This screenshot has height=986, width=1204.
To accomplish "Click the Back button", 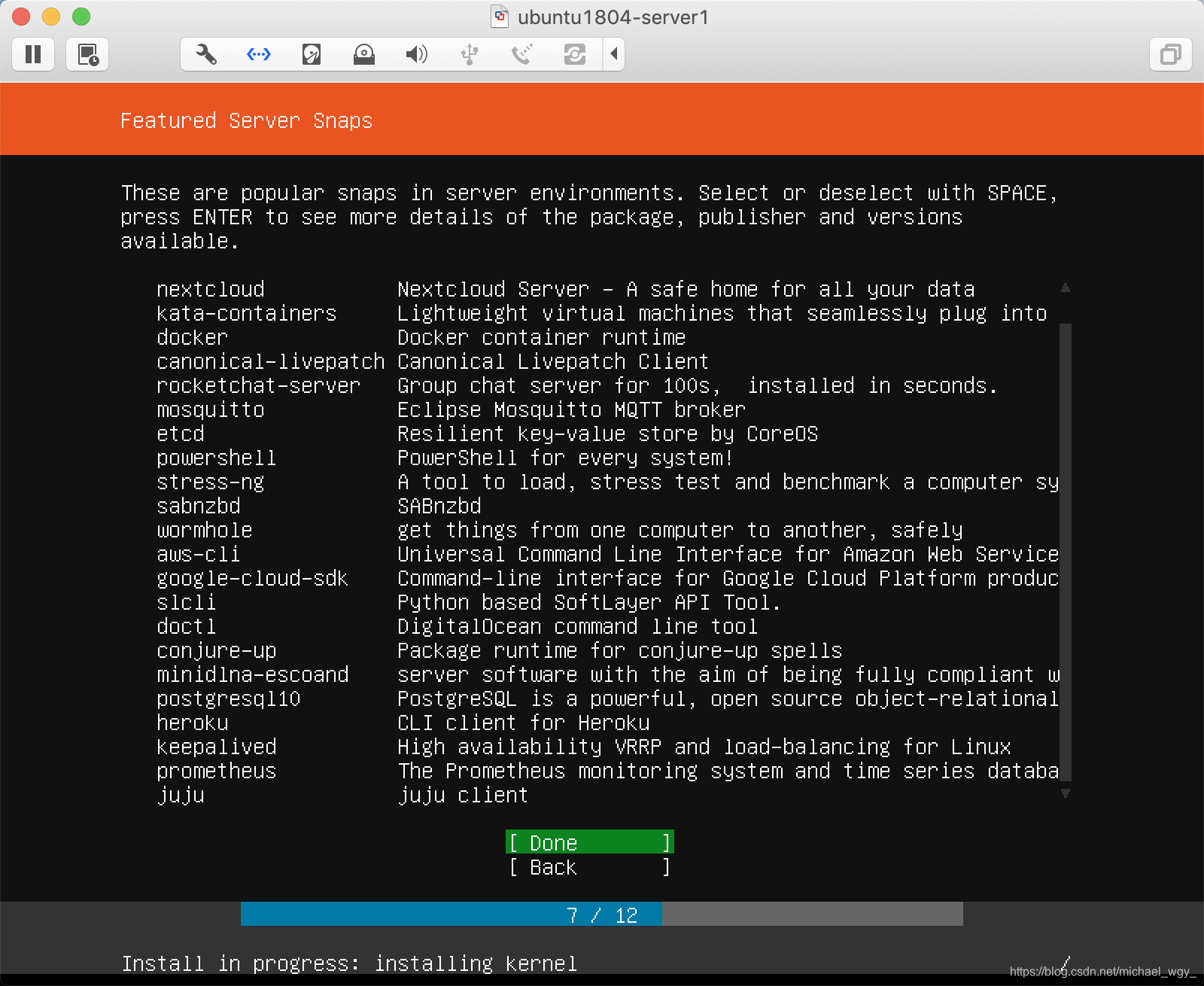I will click(x=590, y=866).
